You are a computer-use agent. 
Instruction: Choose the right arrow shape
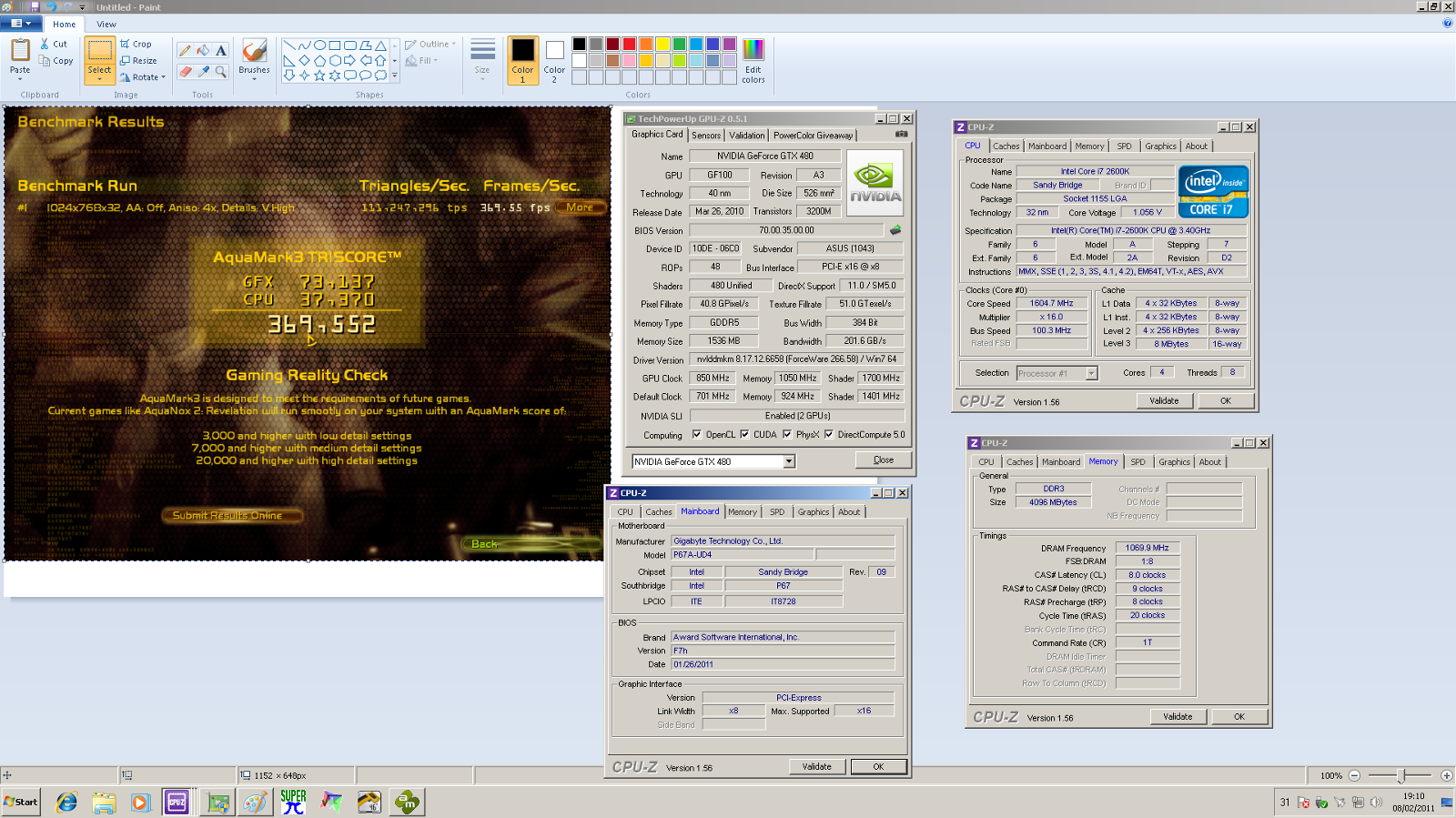(349, 61)
